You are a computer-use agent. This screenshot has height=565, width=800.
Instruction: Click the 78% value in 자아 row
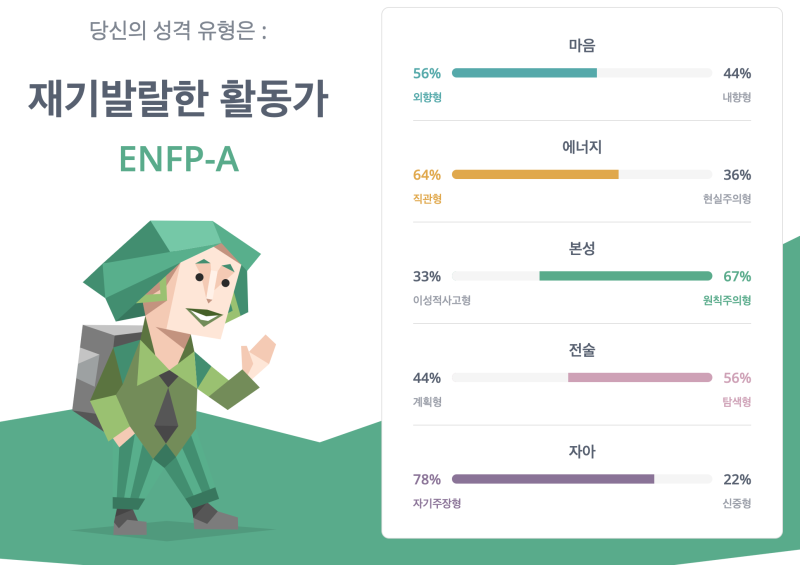point(427,479)
